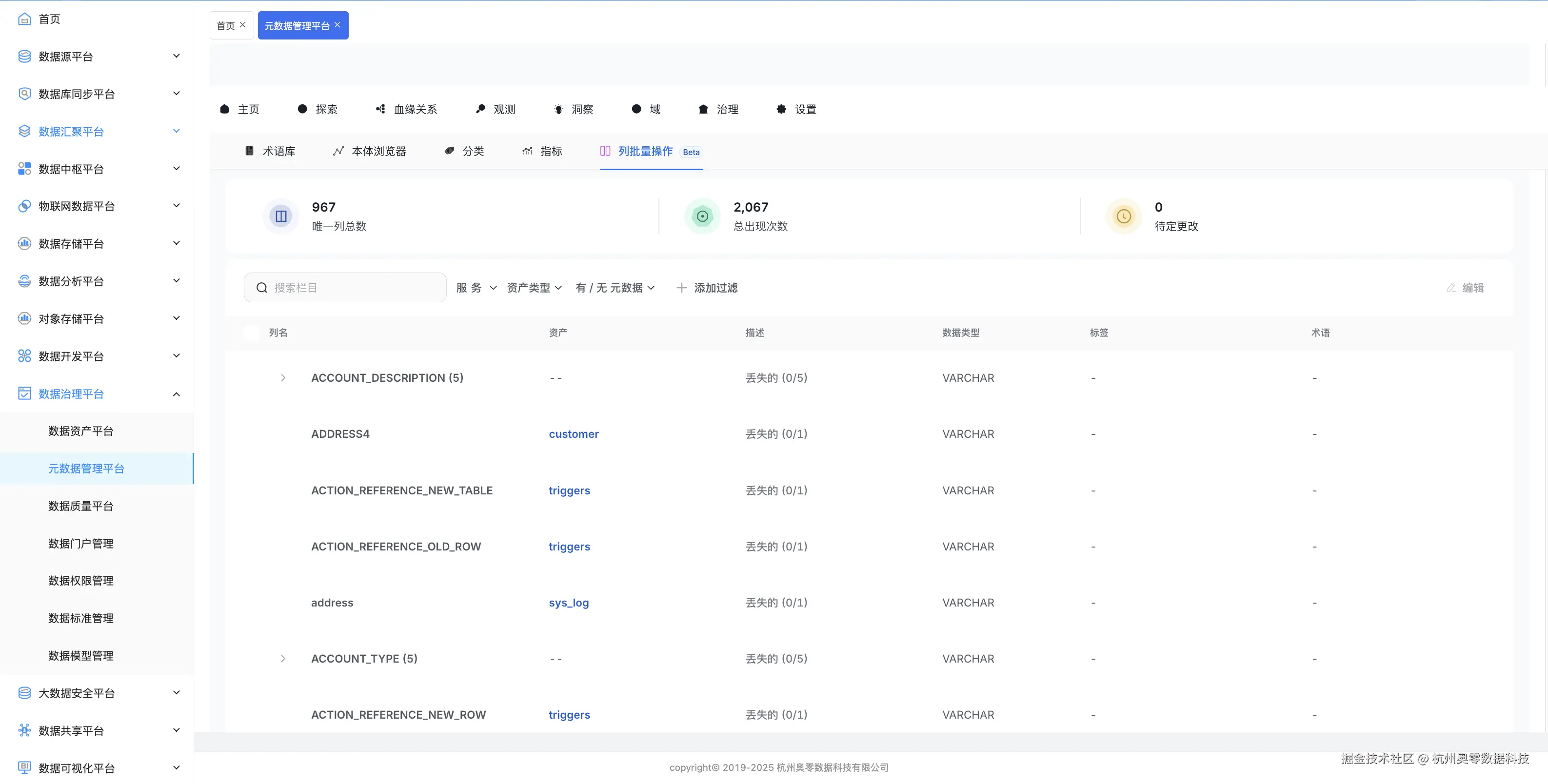Open 数据质量平台 in the sidebar
Viewport: 1548px width, 784px height.
[80, 506]
